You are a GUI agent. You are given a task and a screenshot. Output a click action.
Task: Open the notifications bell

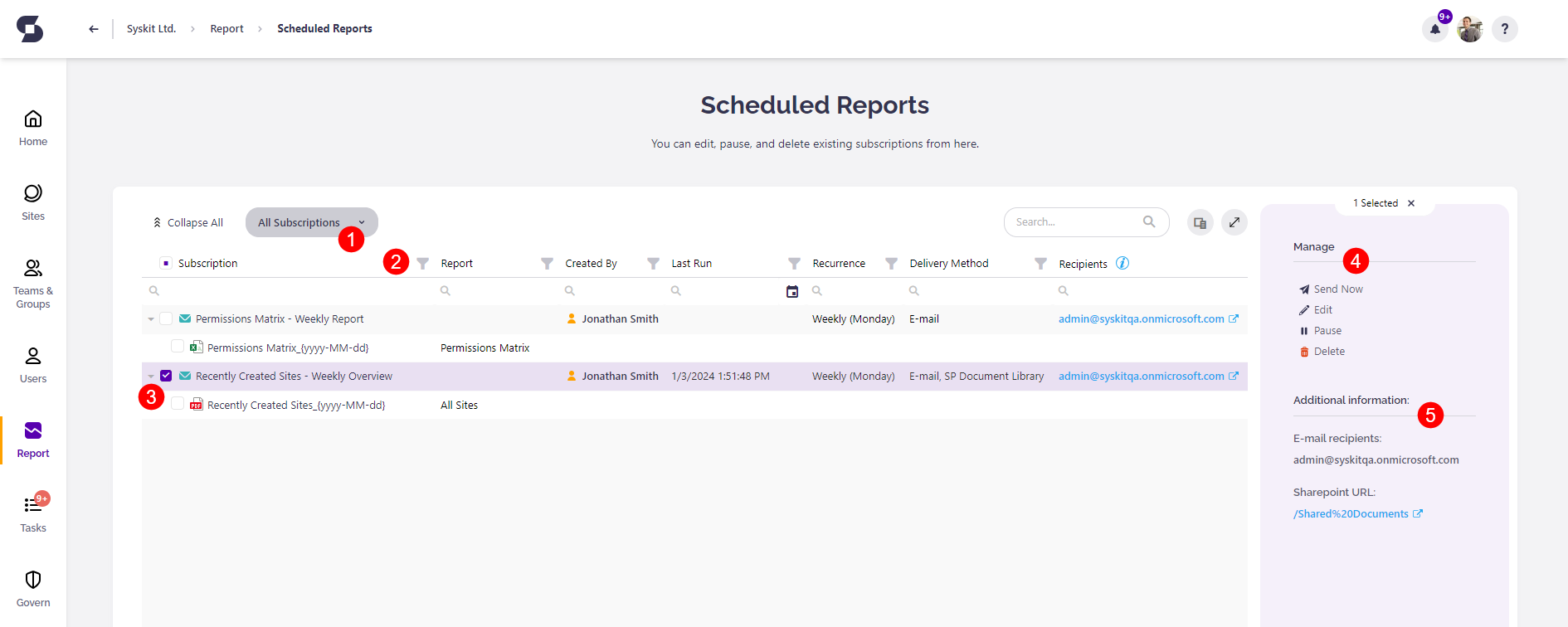pos(1435,29)
